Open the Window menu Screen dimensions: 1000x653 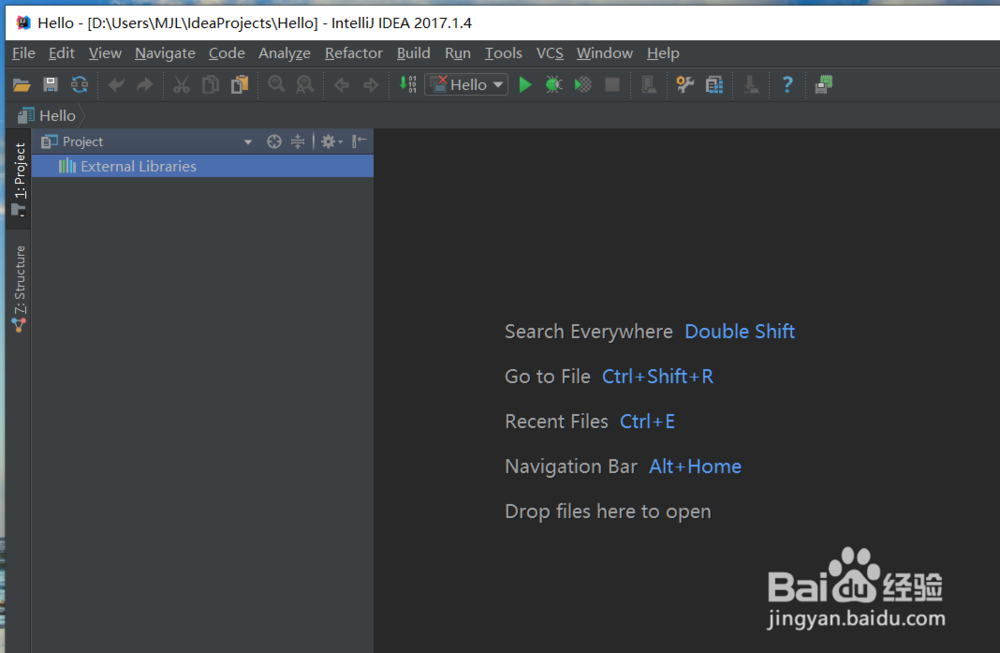(605, 54)
